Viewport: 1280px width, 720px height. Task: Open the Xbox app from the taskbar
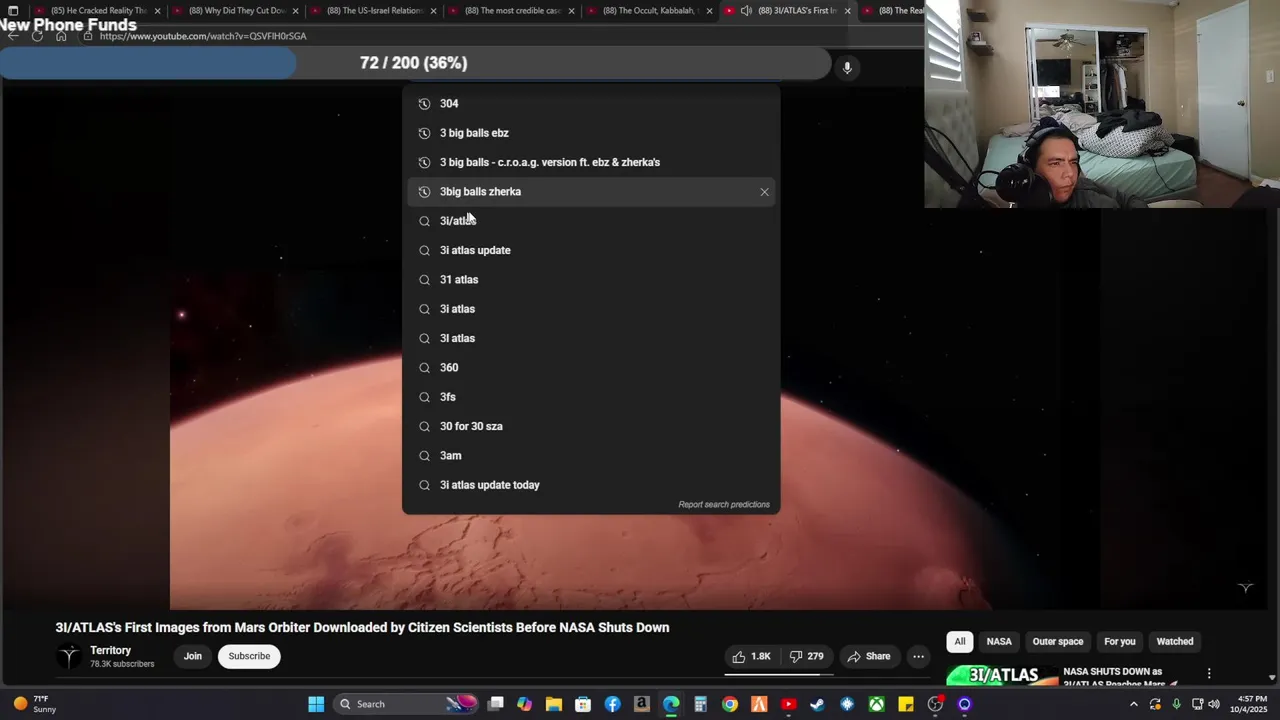(876, 704)
